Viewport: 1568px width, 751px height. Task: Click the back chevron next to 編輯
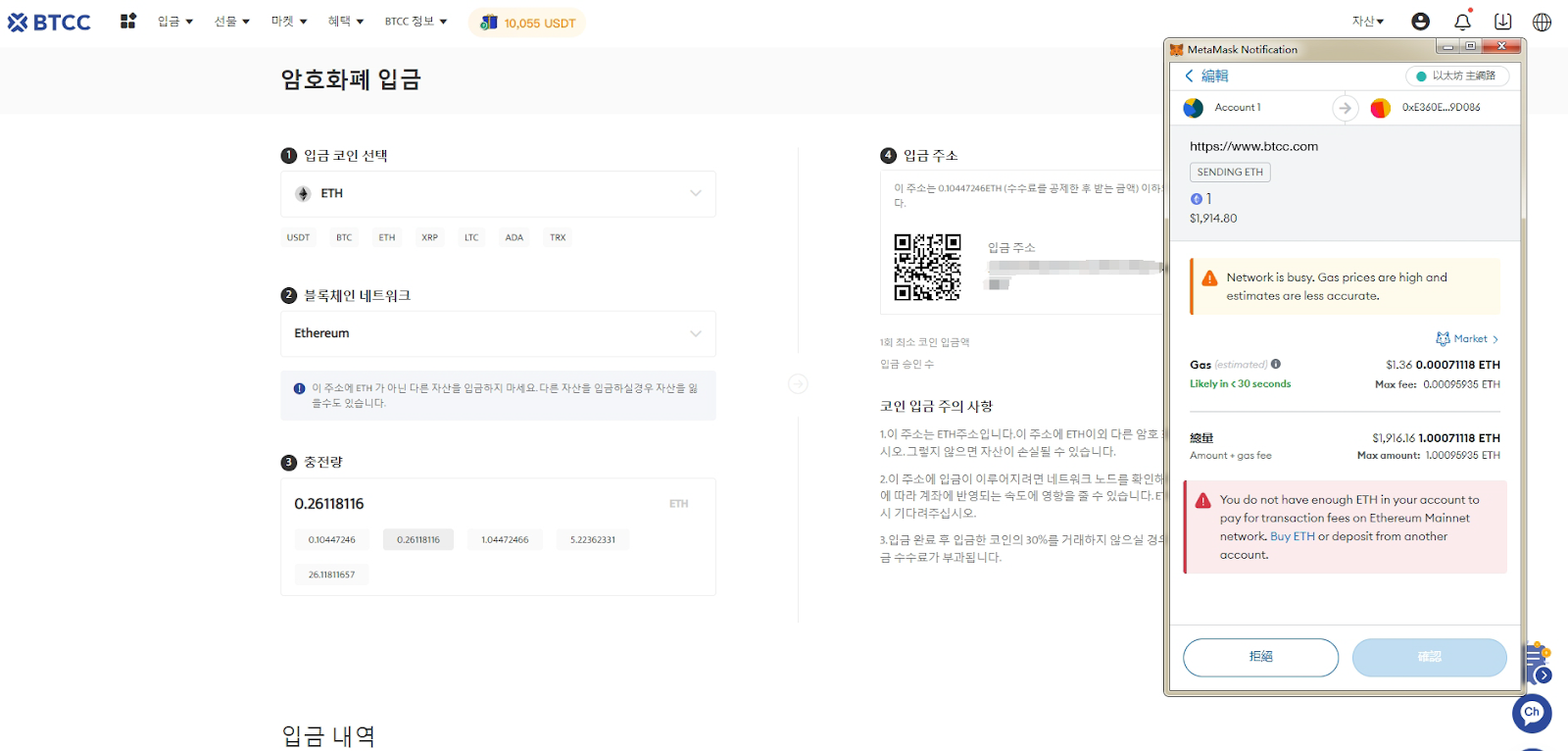pos(1189,75)
